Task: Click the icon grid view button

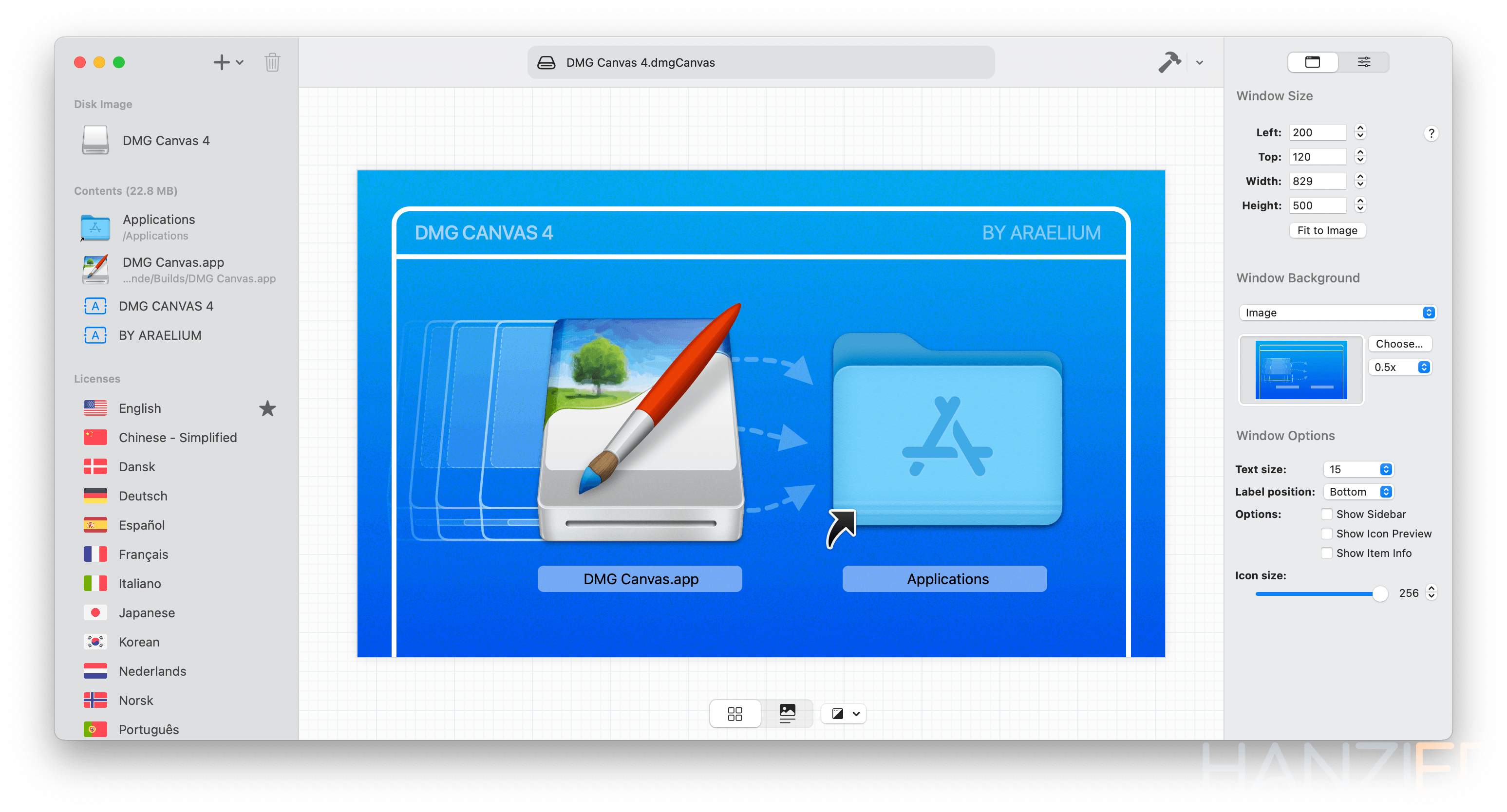Action: pos(735,714)
